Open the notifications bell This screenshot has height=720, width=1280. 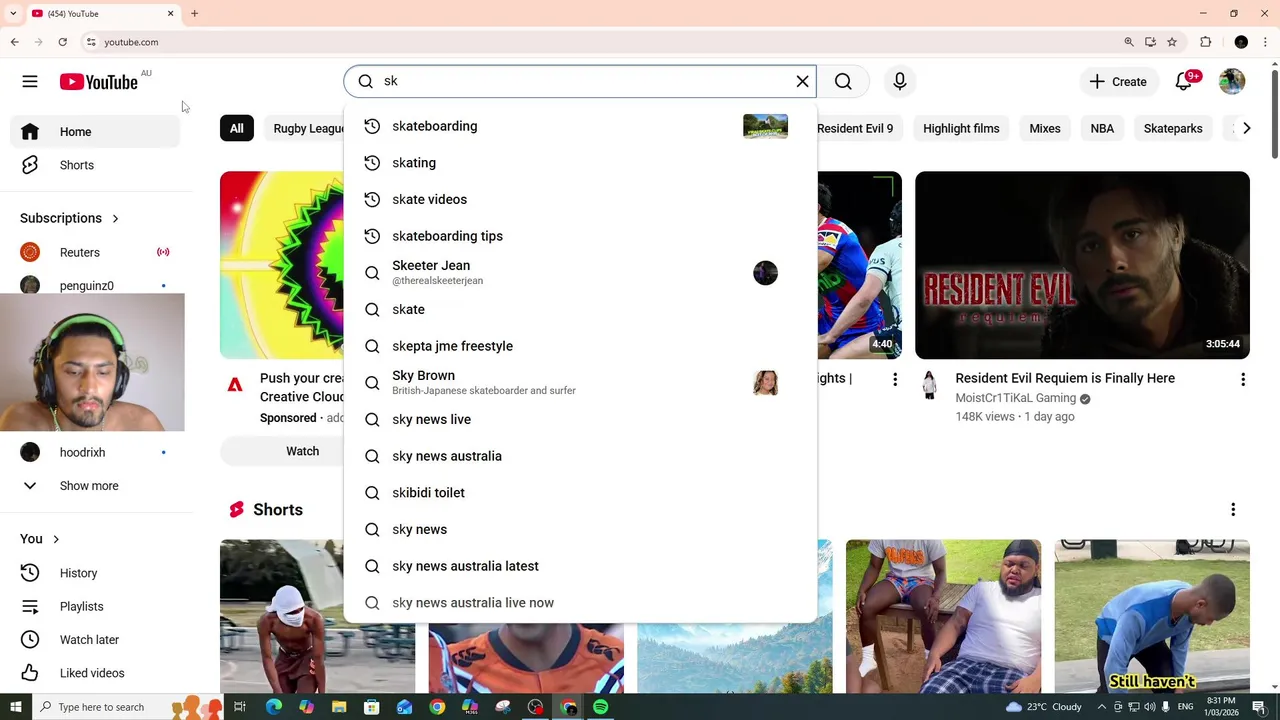[1184, 82]
